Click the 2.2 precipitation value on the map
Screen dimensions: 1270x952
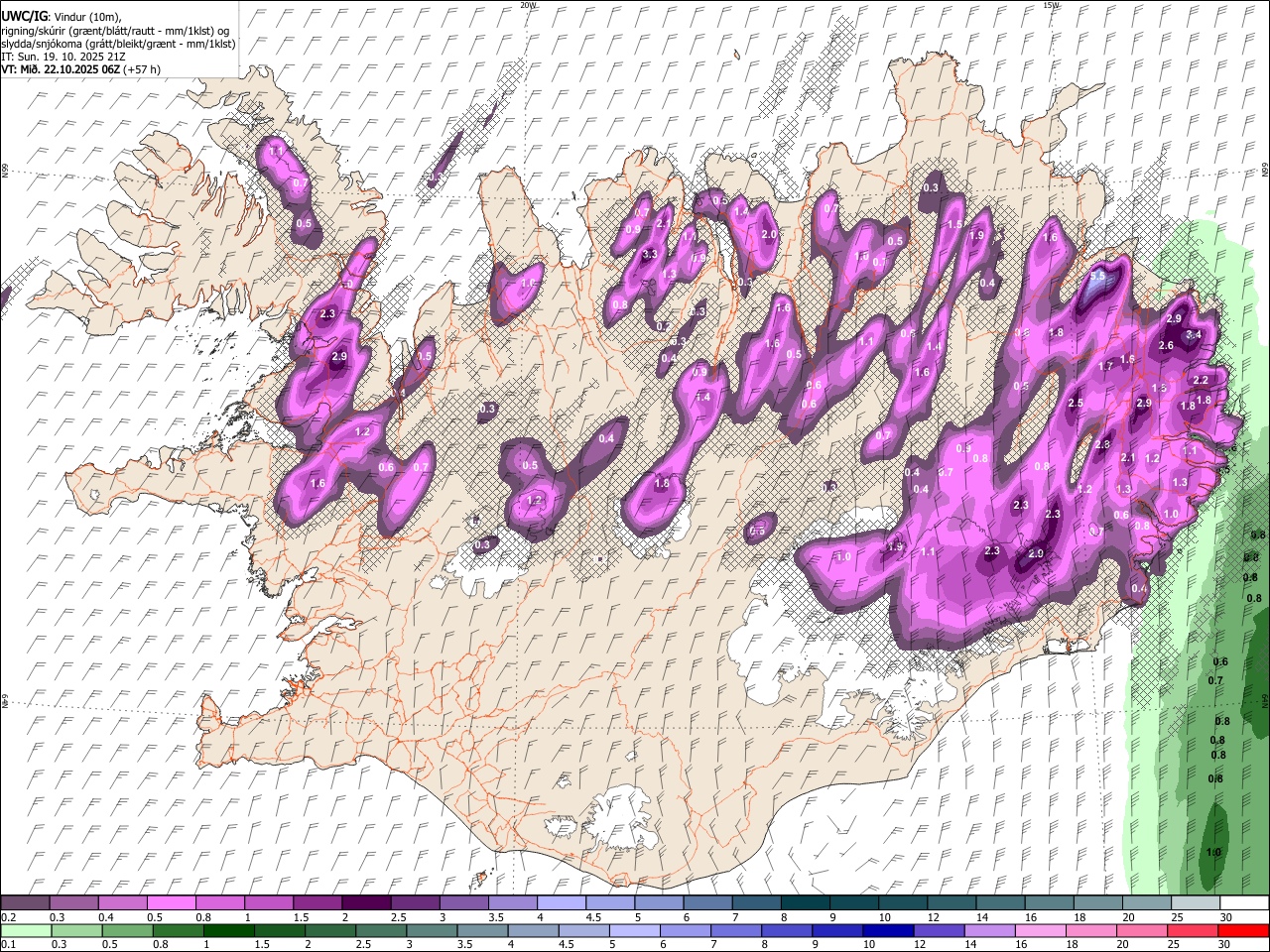click(x=1200, y=381)
